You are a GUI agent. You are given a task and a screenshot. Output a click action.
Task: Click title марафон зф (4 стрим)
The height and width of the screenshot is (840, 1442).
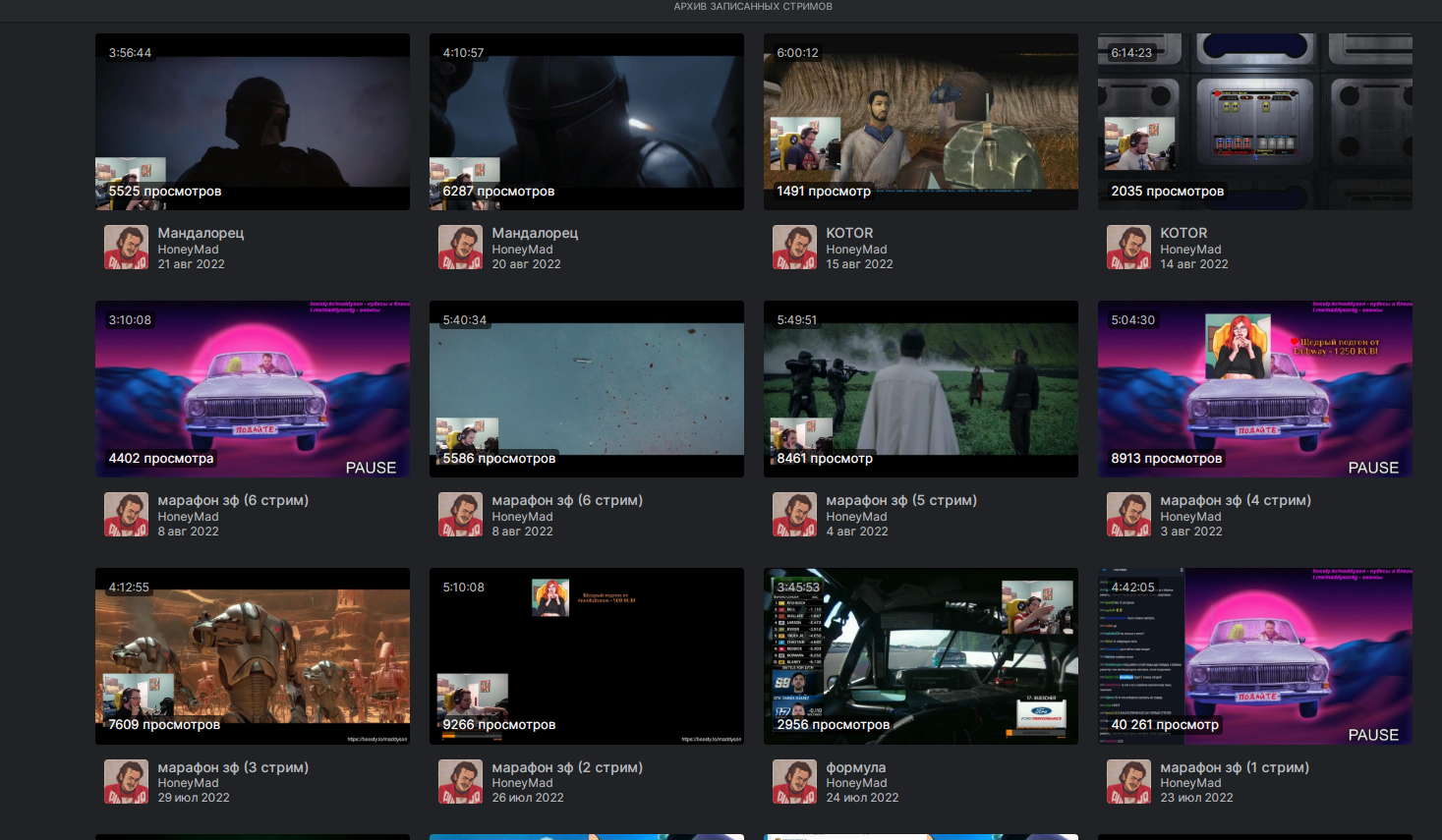[1236, 500]
